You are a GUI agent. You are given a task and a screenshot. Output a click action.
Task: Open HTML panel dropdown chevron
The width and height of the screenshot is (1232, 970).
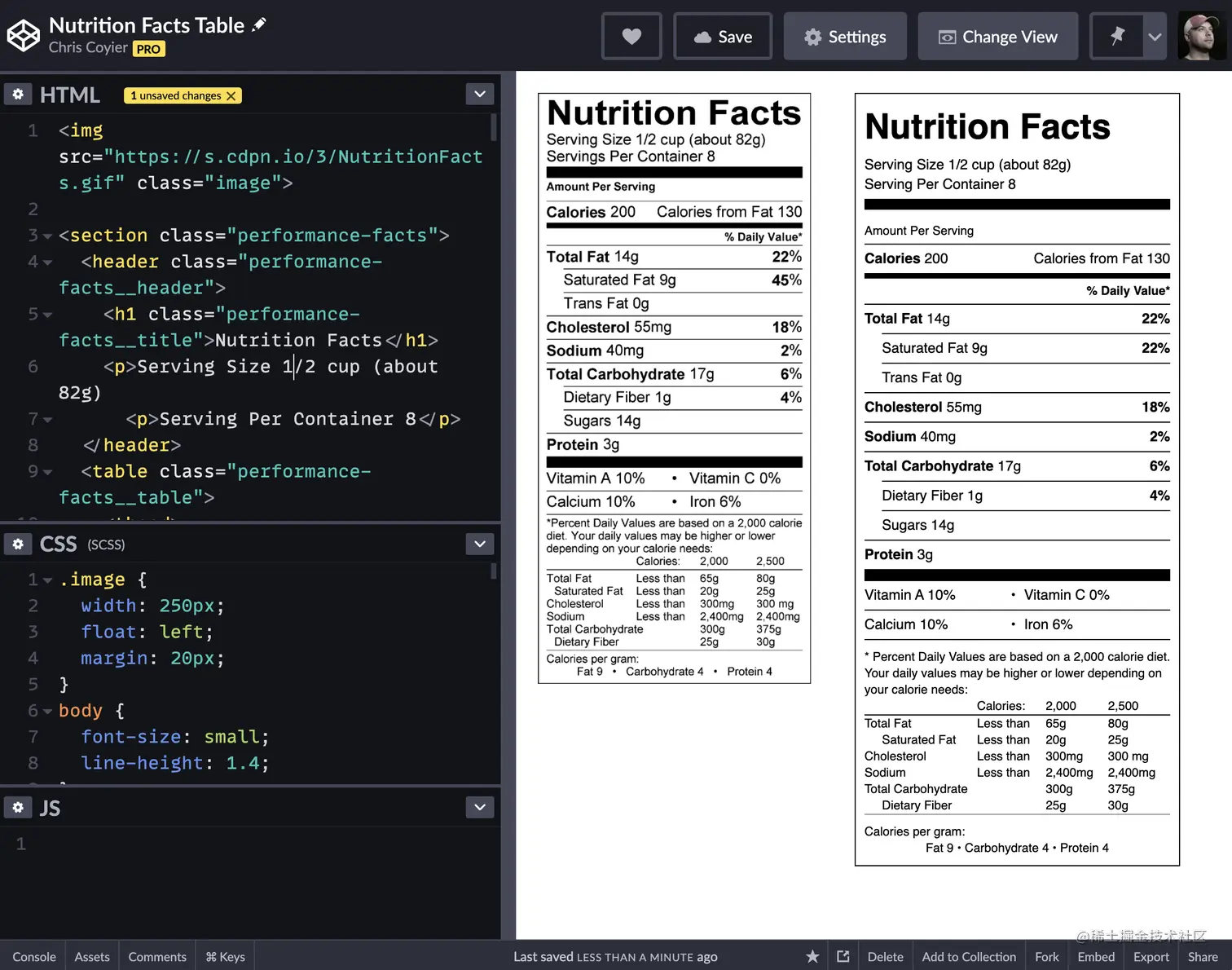pos(480,94)
